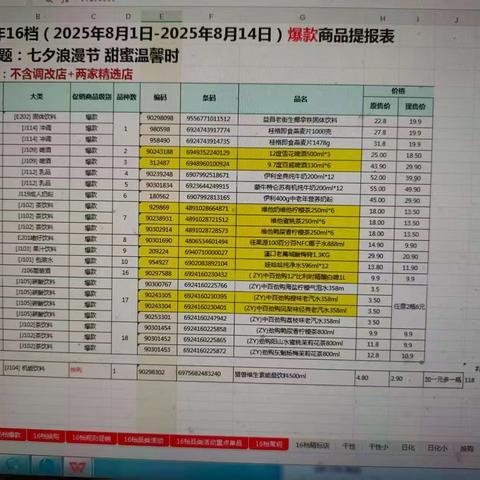The height and width of the screenshot is (480, 480).
Task: Select yellow code cell 312487
Action: (160, 163)
